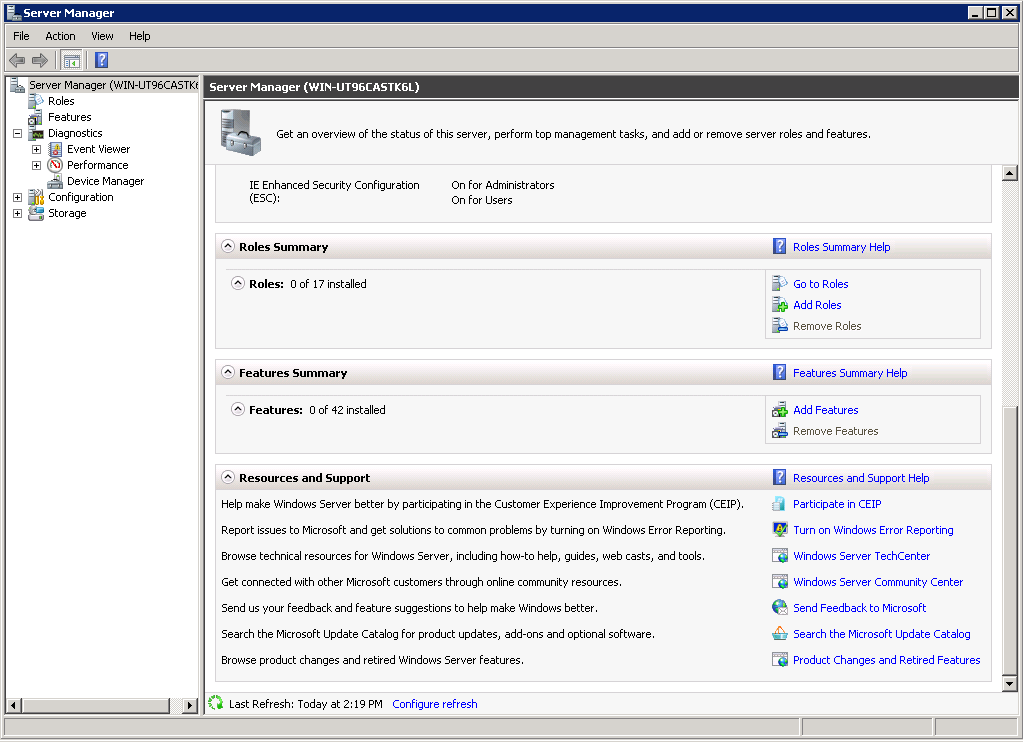The width and height of the screenshot is (1023, 742).
Task: Open the View menu
Action: click(102, 36)
